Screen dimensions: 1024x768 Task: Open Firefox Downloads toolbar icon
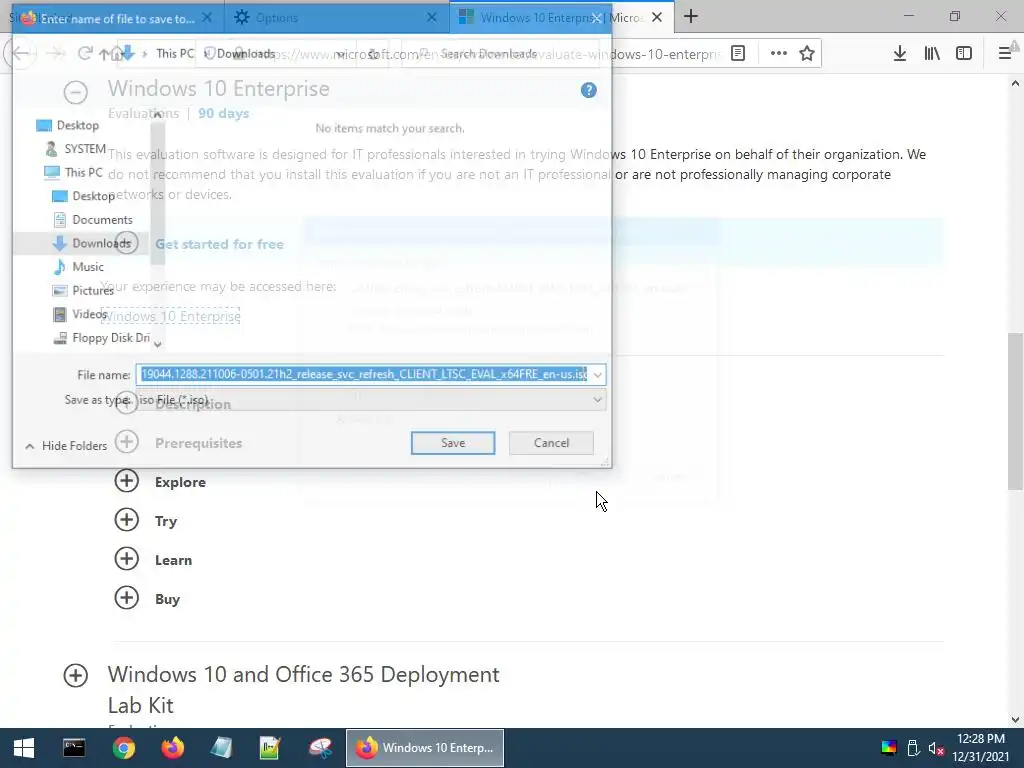[899, 54]
